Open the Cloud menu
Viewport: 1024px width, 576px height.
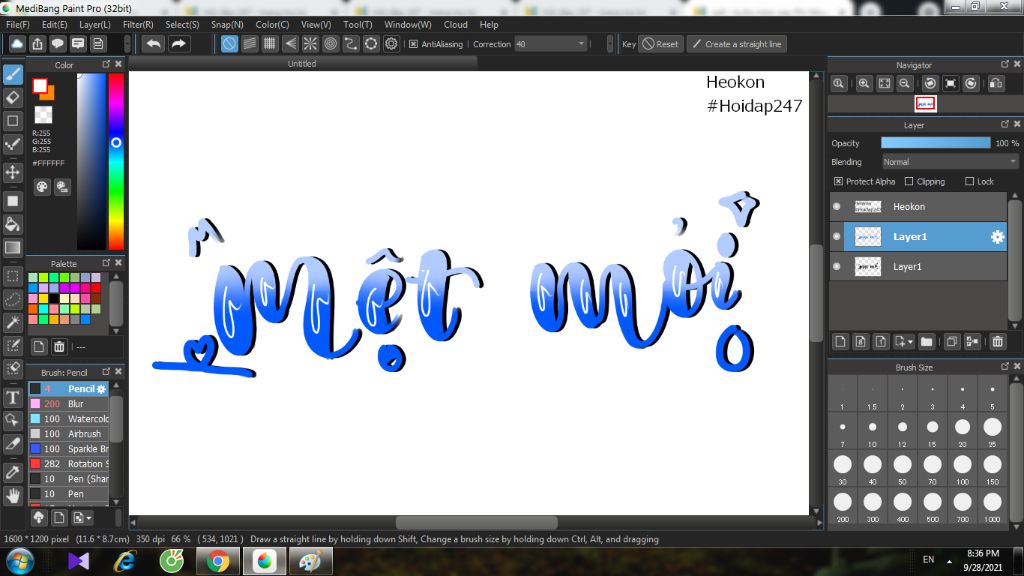pos(455,24)
